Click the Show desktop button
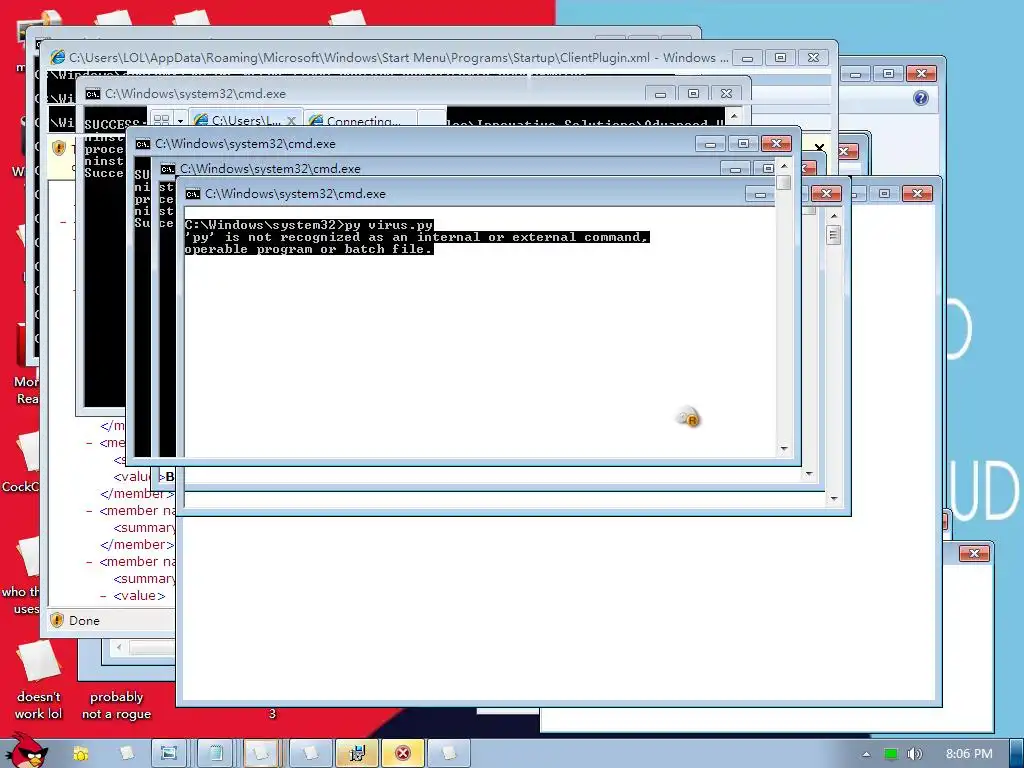Image resolution: width=1024 pixels, height=768 pixels. click(x=1017, y=754)
